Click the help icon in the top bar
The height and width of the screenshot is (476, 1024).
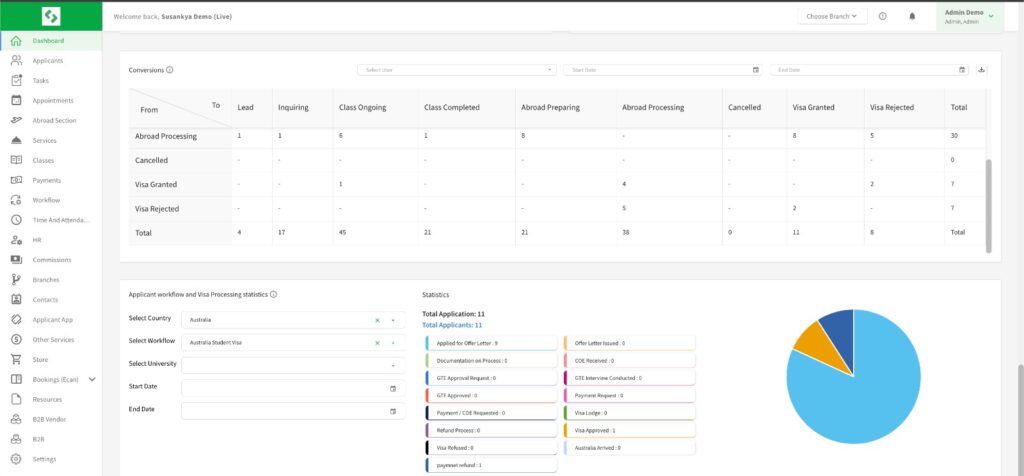(882, 16)
